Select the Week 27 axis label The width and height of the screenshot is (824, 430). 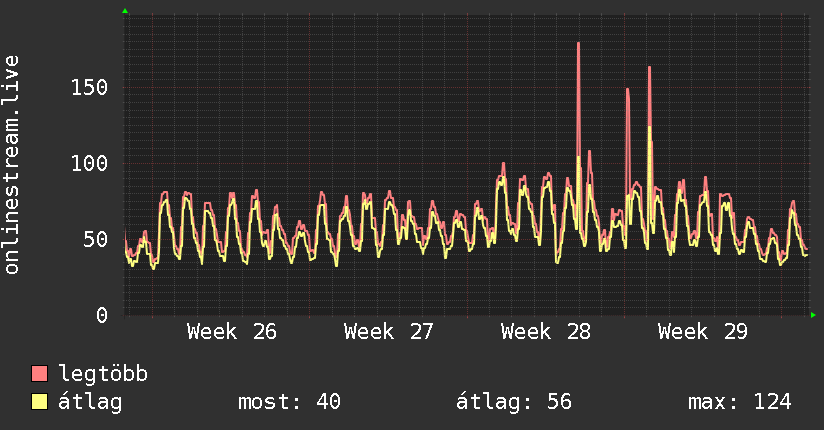[x=388, y=332]
